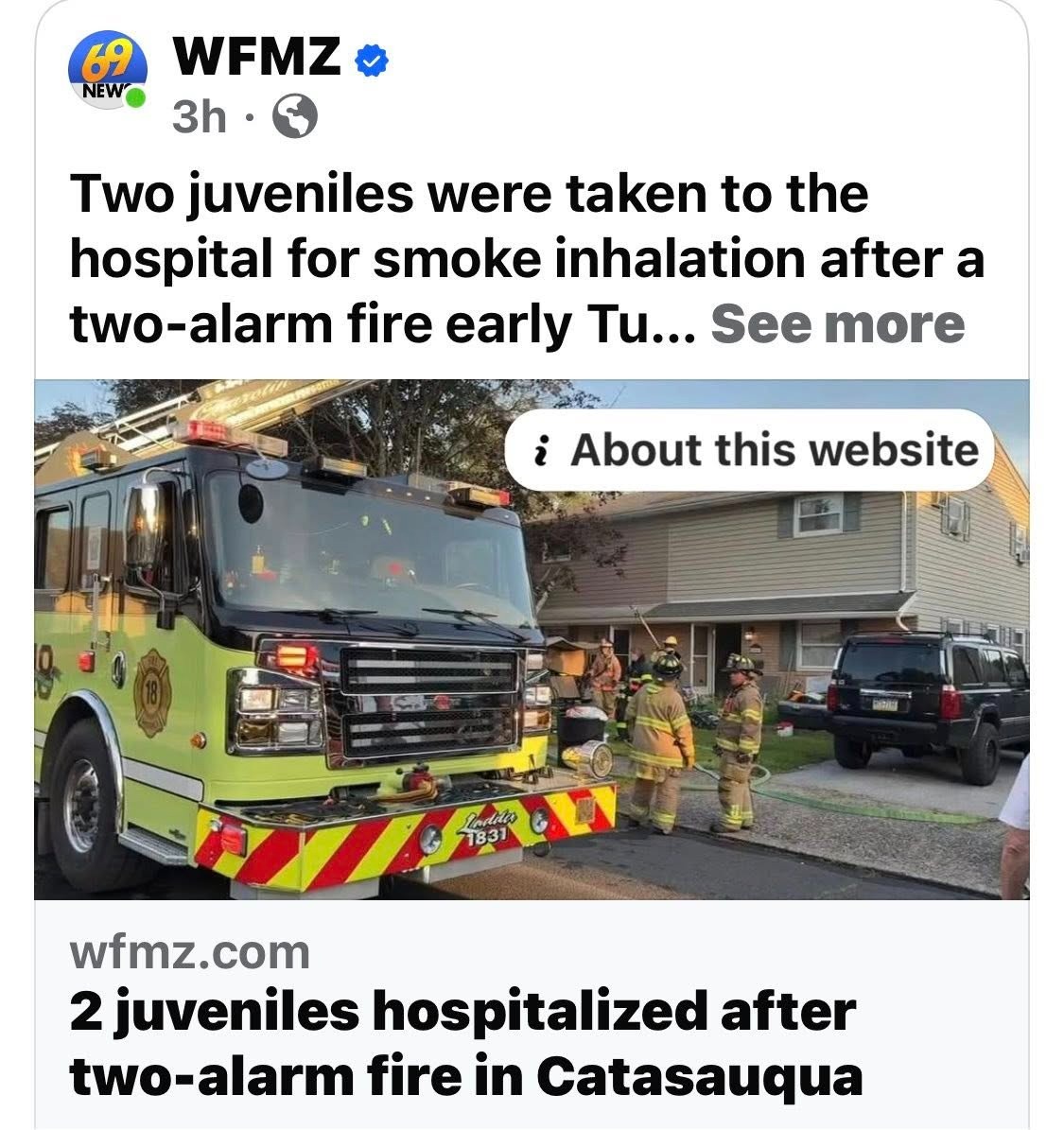Image resolution: width=1064 pixels, height=1130 pixels.
Task: Open the WFMZ page name link
Action: [256, 56]
